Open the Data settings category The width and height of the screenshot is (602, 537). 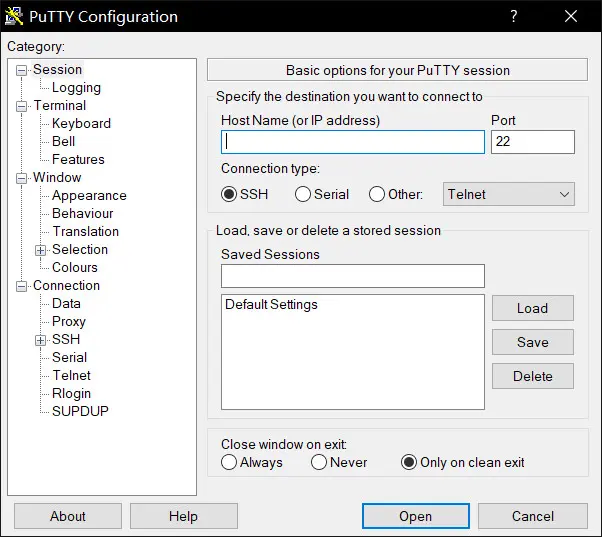pos(66,303)
